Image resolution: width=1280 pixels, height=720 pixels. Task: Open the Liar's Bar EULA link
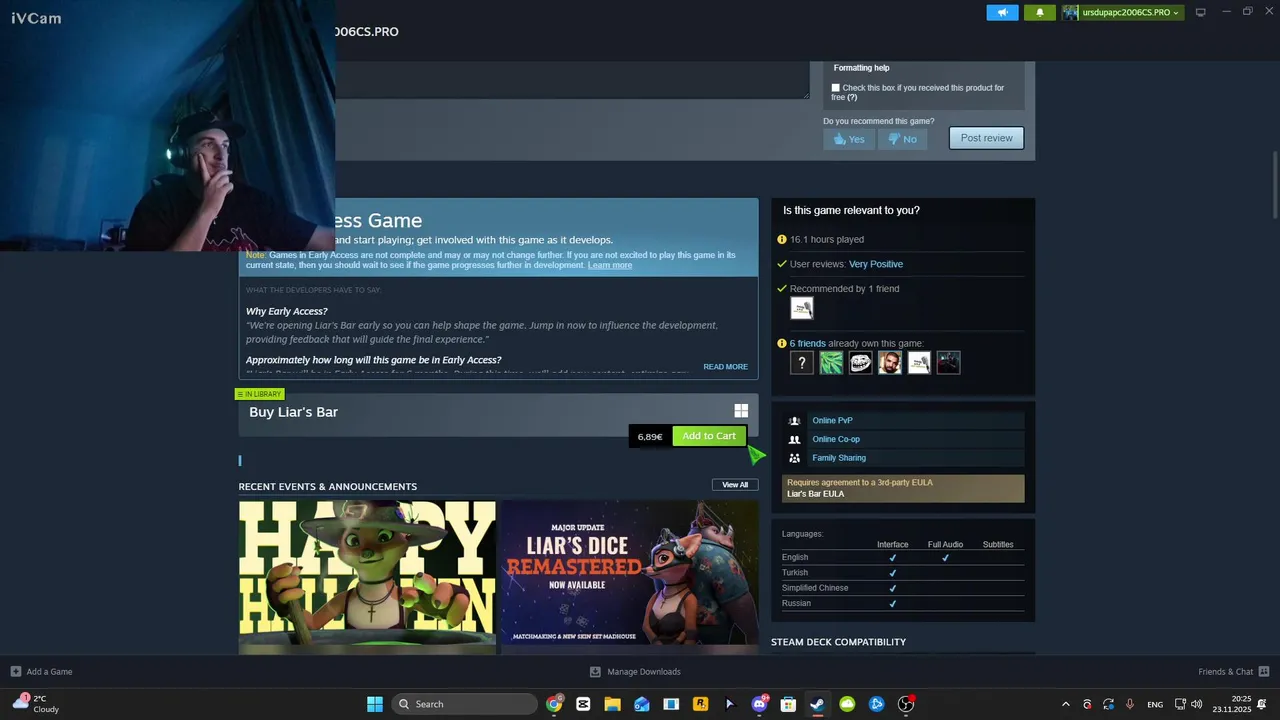click(x=815, y=494)
